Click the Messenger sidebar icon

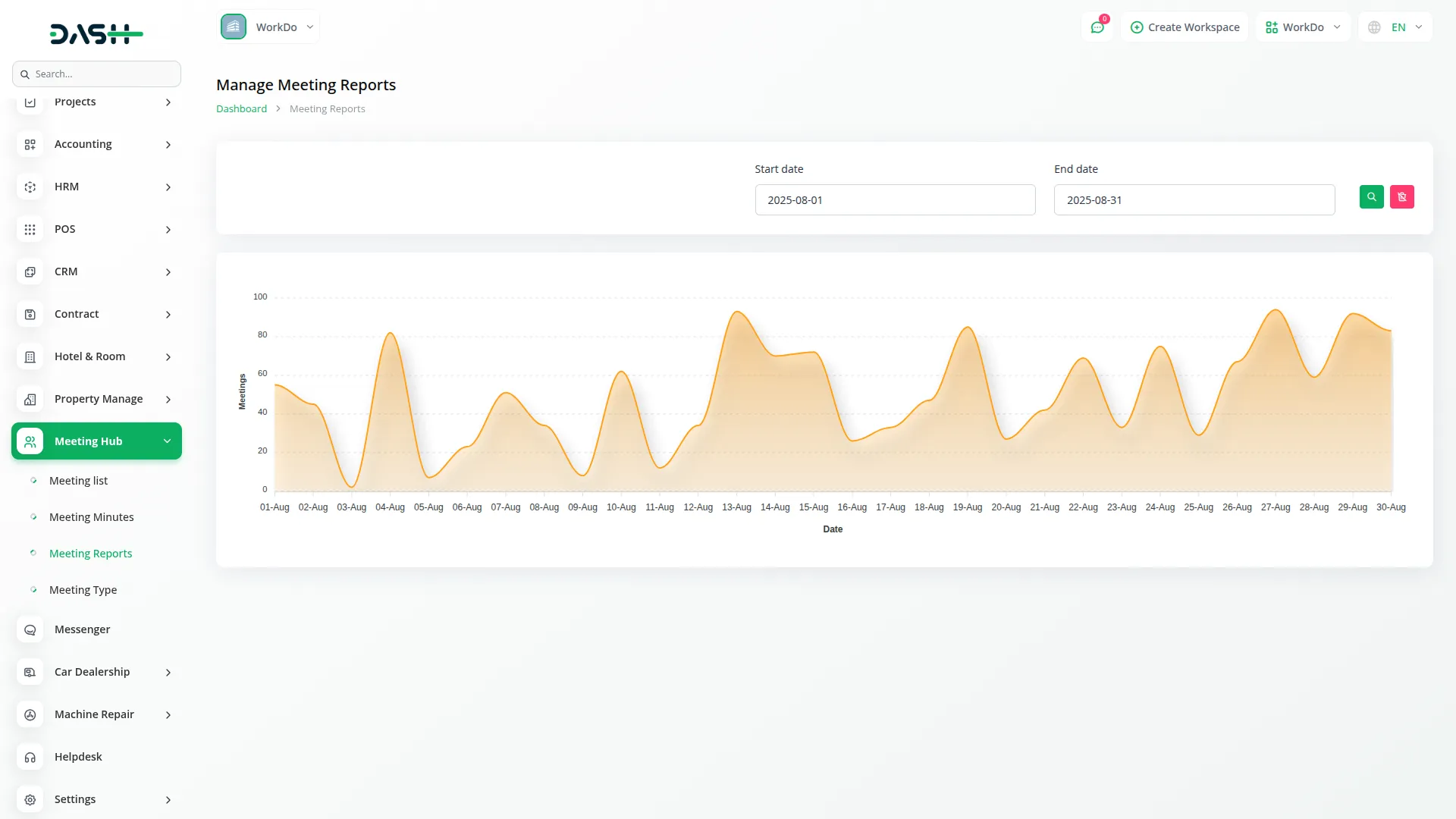pyautogui.click(x=30, y=629)
